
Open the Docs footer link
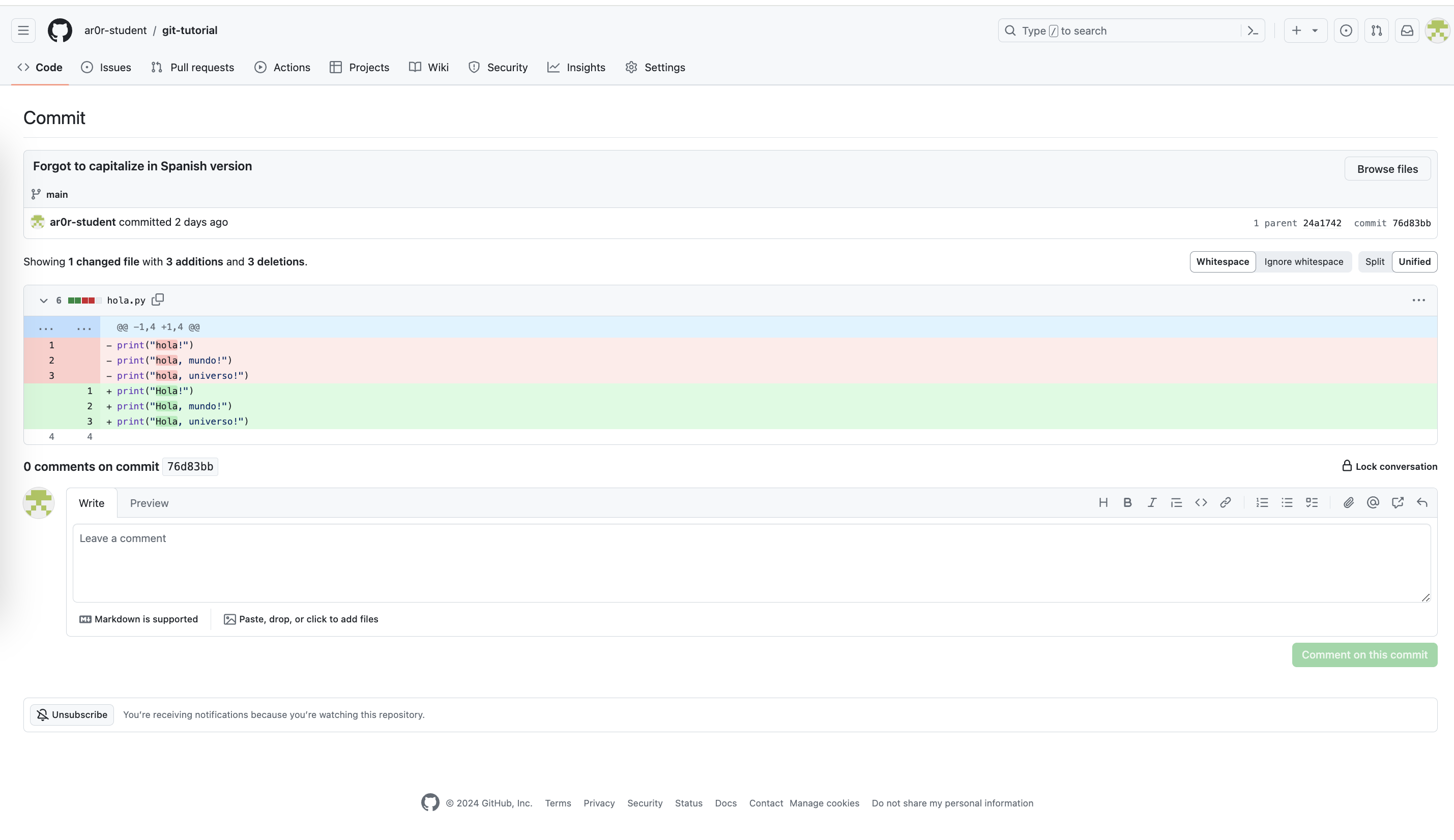[725, 803]
